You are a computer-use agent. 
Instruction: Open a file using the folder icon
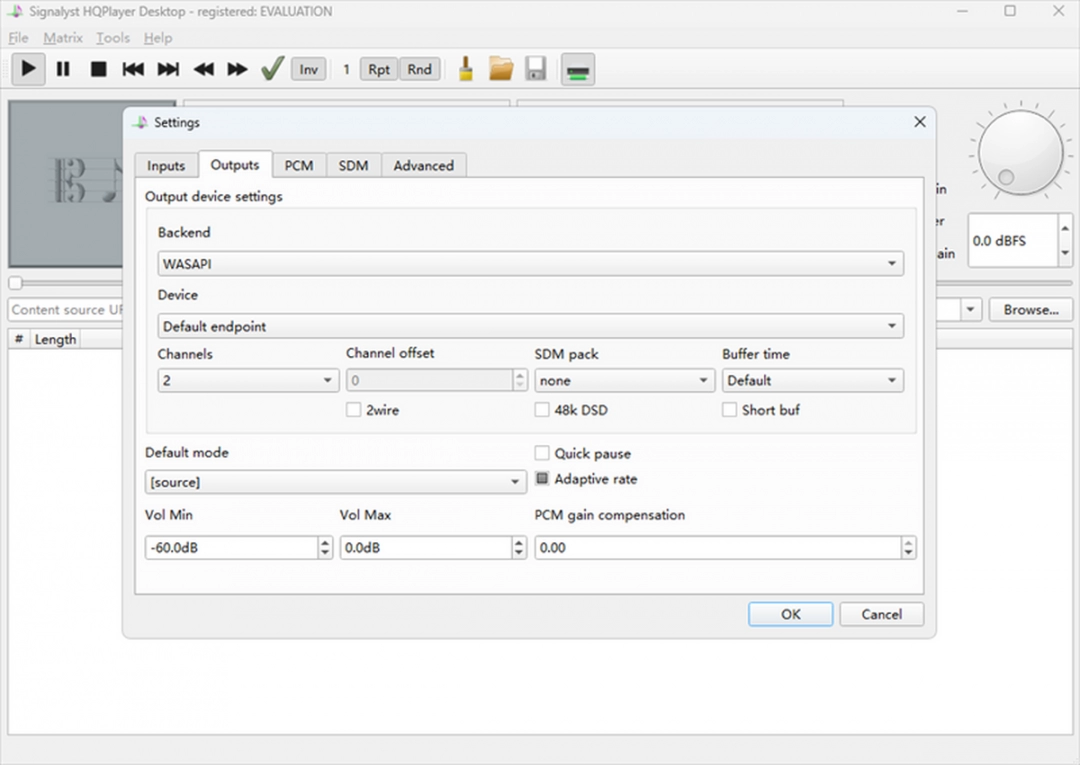[x=500, y=68]
